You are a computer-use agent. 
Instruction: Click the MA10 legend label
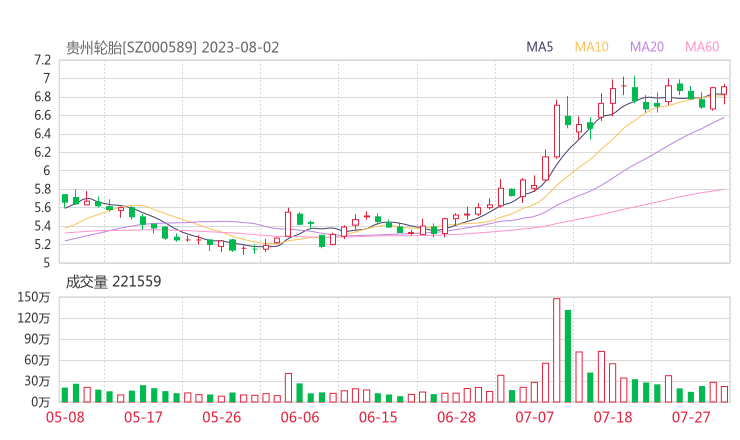[x=591, y=47]
